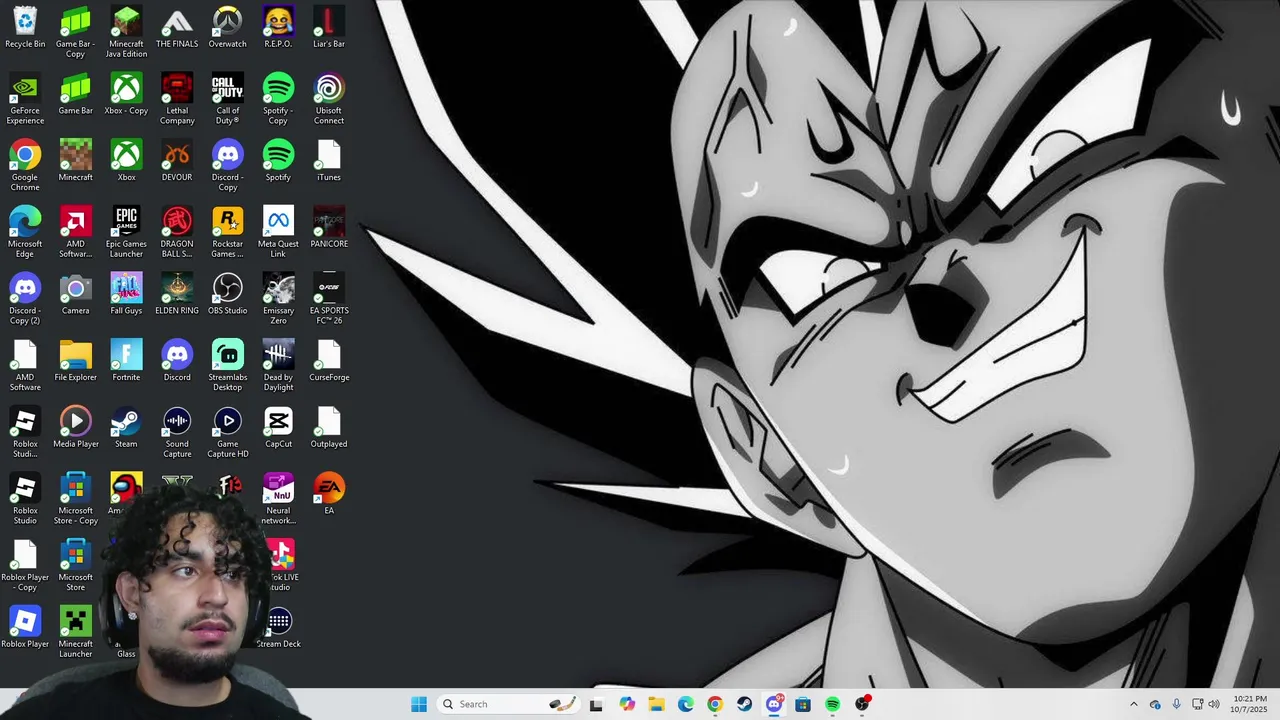Open the clock and date panel

click(x=1250, y=704)
